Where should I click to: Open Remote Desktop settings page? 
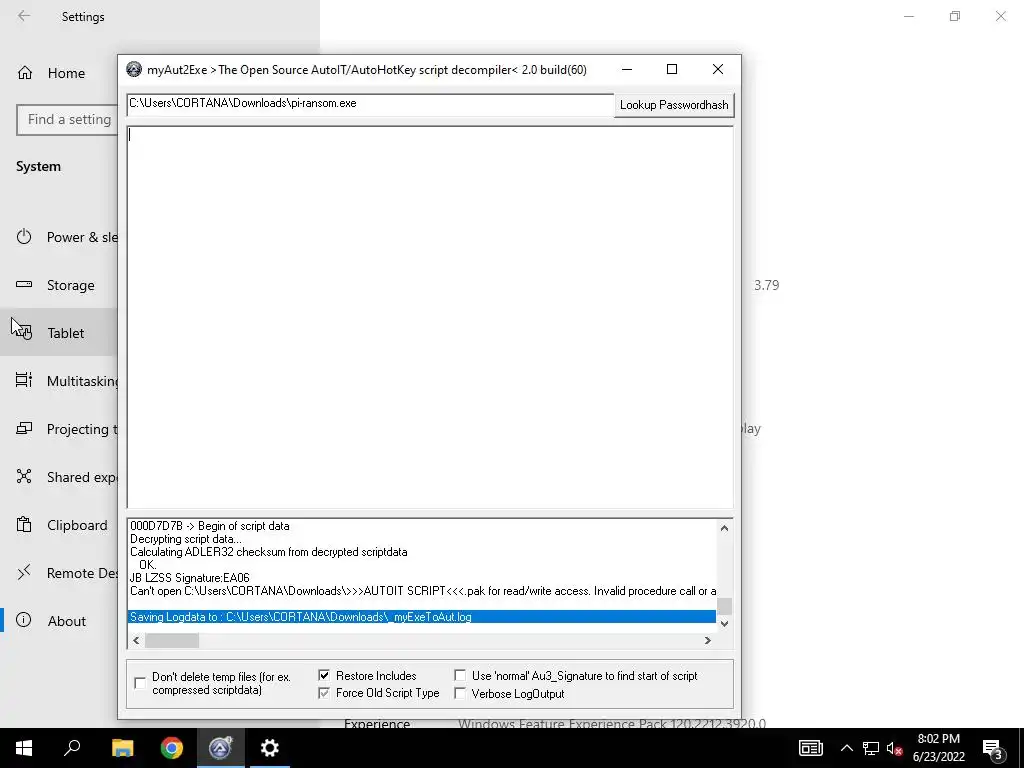59,573
